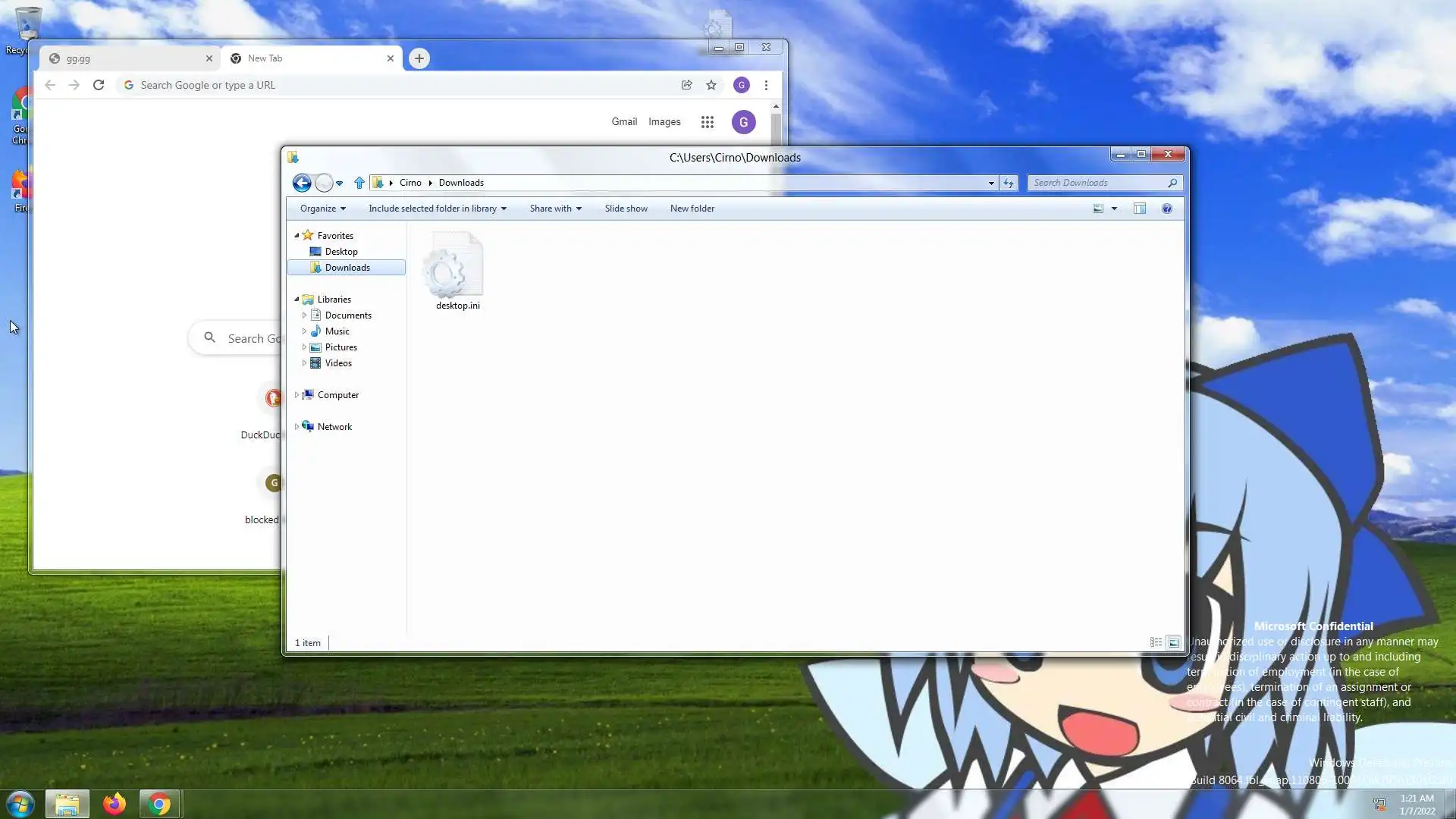
Task: Expand the Computer tree node
Action: 297,395
